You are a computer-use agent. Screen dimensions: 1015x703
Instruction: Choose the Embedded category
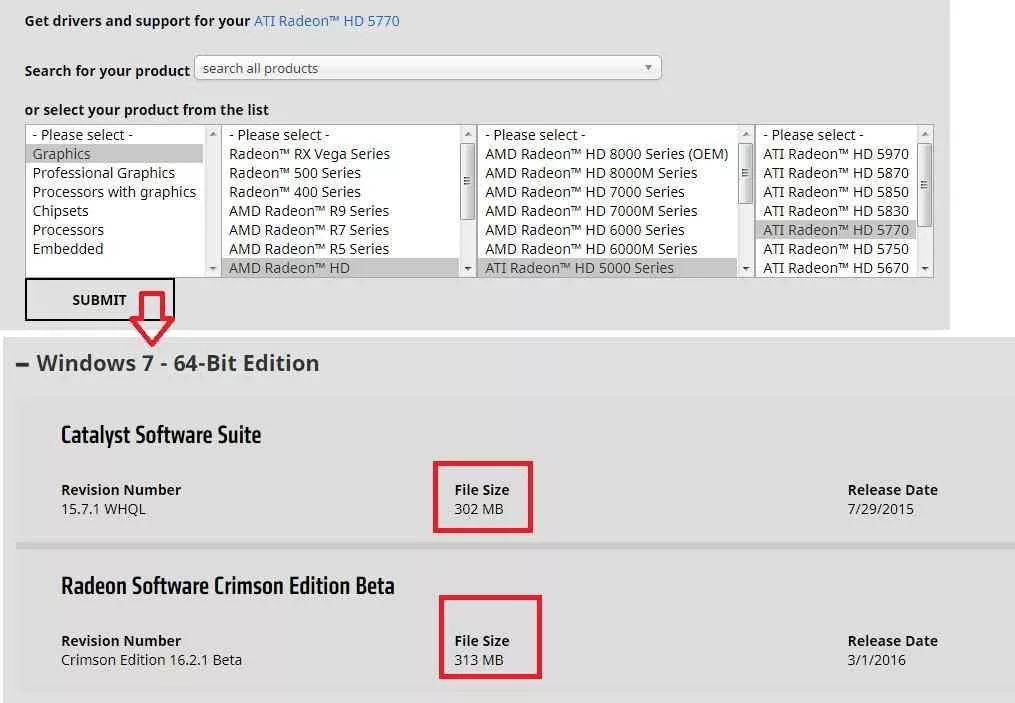[x=114, y=249]
